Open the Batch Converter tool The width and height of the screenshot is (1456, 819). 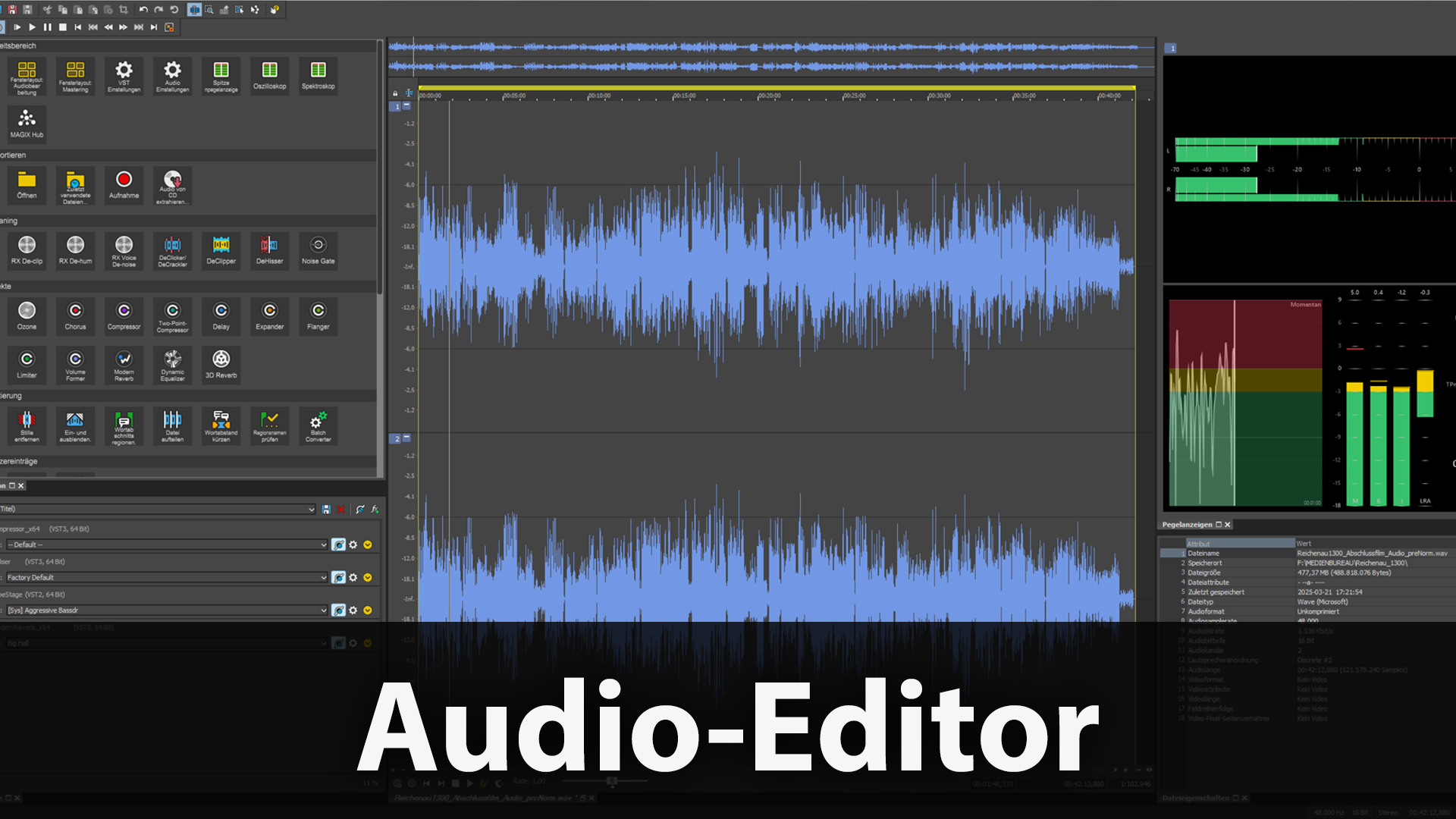tap(318, 425)
